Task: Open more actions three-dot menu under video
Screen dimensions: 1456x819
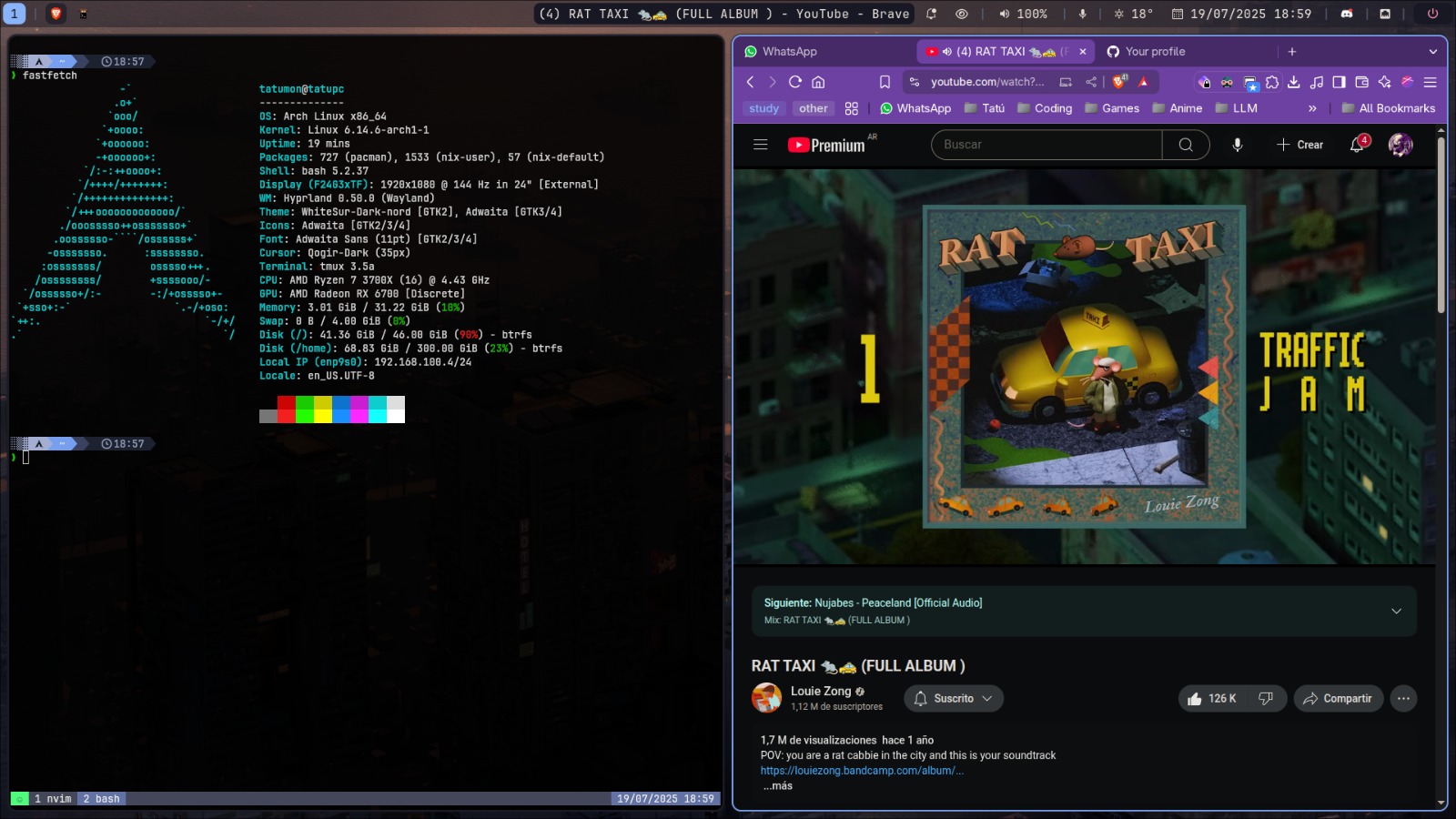Action: tap(1404, 699)
